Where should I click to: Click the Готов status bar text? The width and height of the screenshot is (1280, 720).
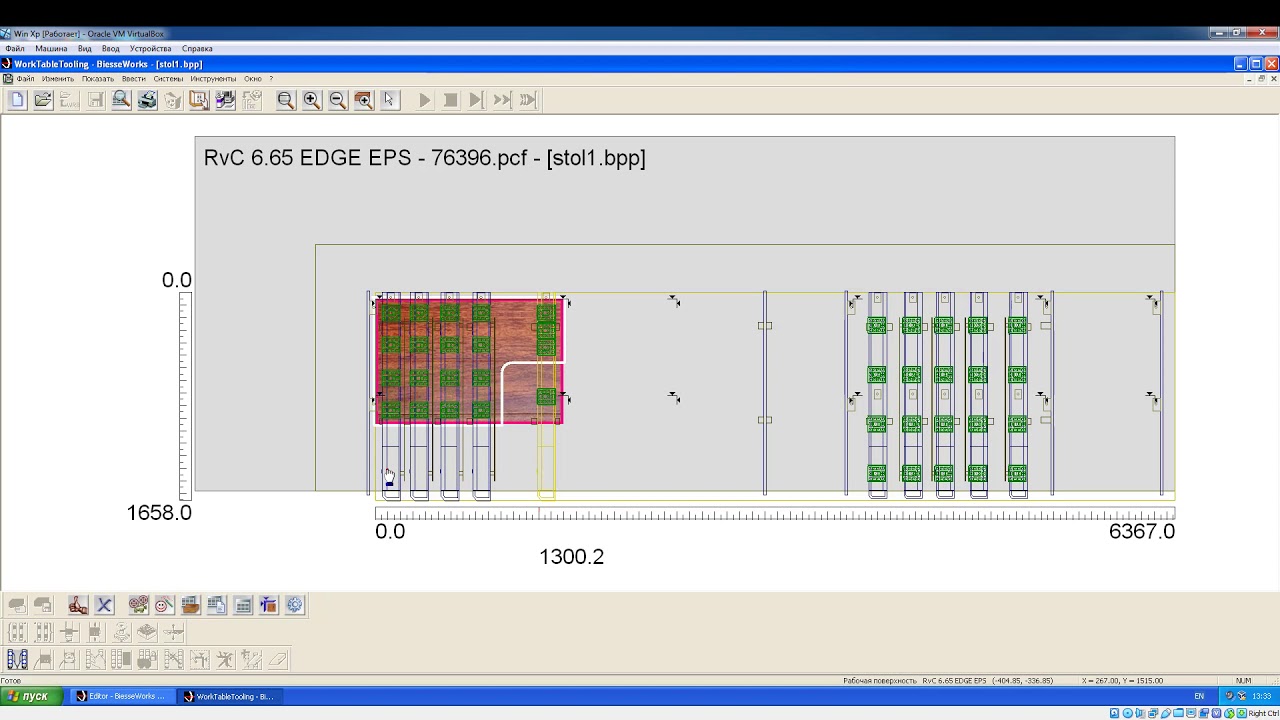[x=11, y=681]
